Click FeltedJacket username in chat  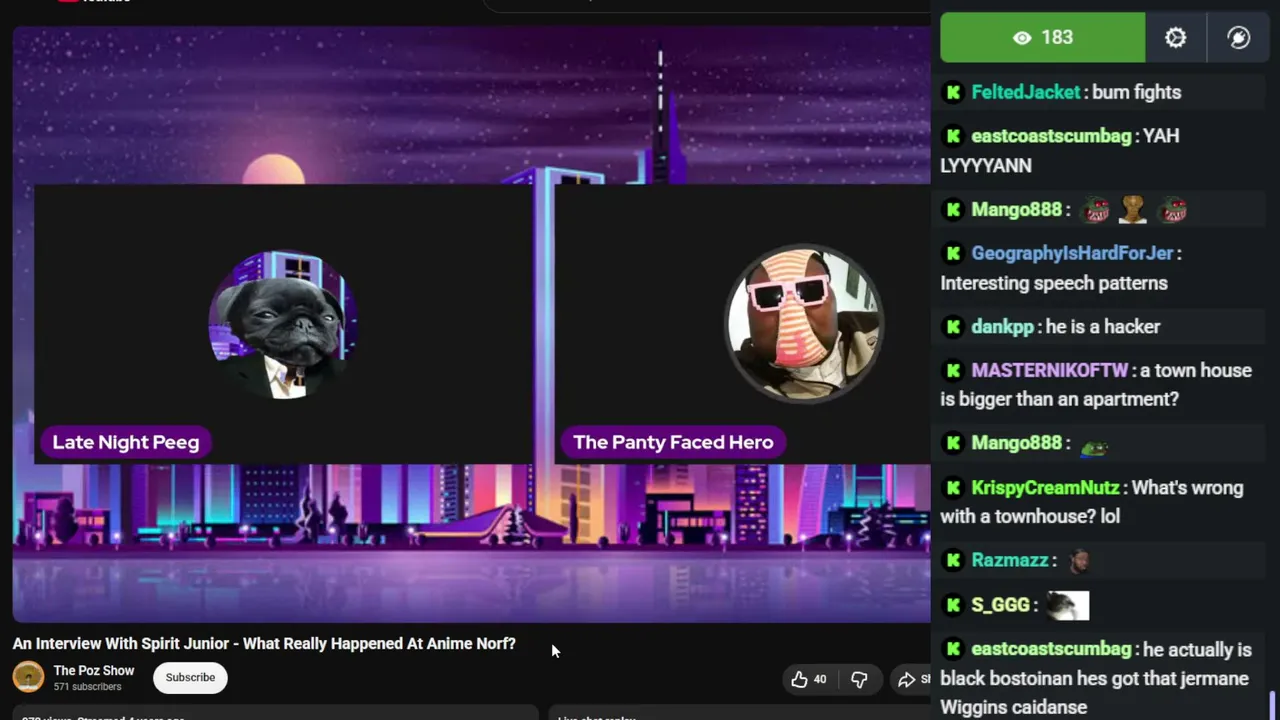click(x=1026, y=92)
